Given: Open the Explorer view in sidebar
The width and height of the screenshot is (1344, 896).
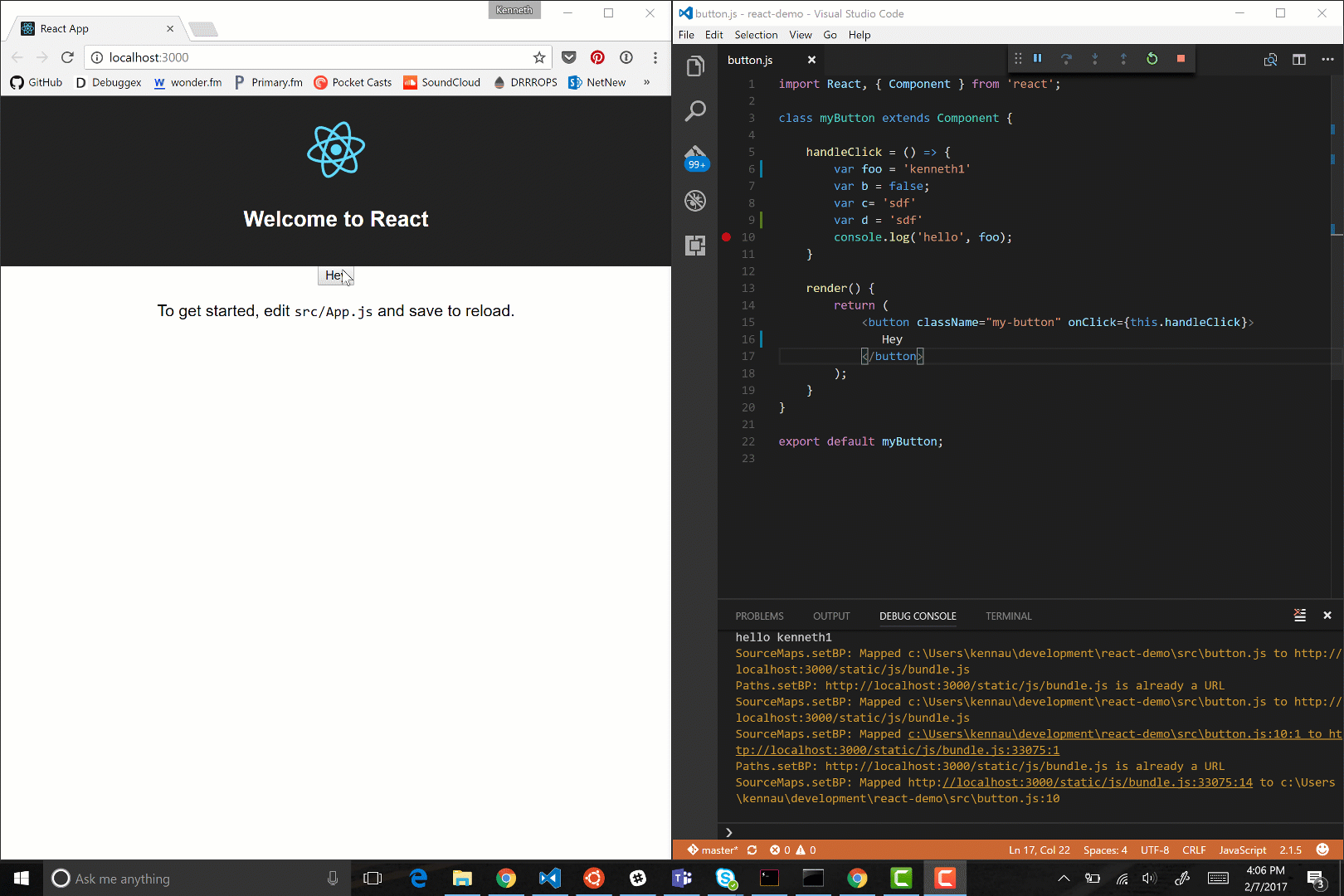Looking at the screenshot, I should point(695,66).
